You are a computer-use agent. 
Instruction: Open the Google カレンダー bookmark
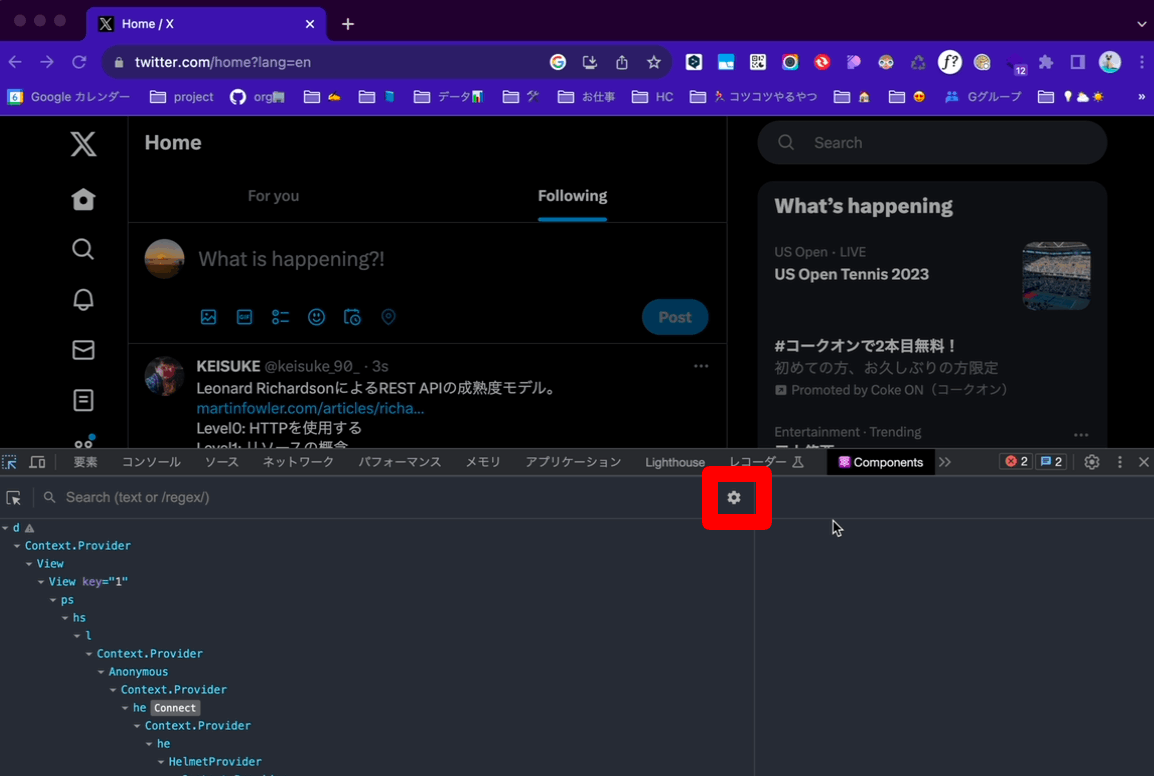pos(68,97)
